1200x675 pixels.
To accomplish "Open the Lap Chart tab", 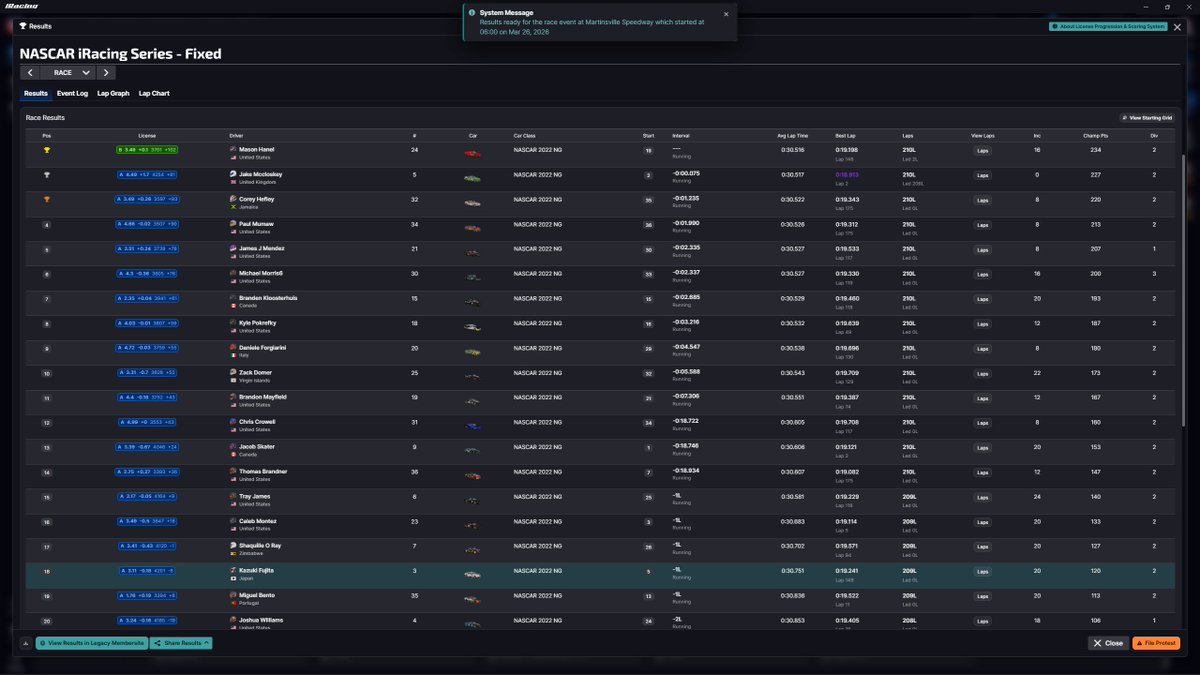I will 154,93.
